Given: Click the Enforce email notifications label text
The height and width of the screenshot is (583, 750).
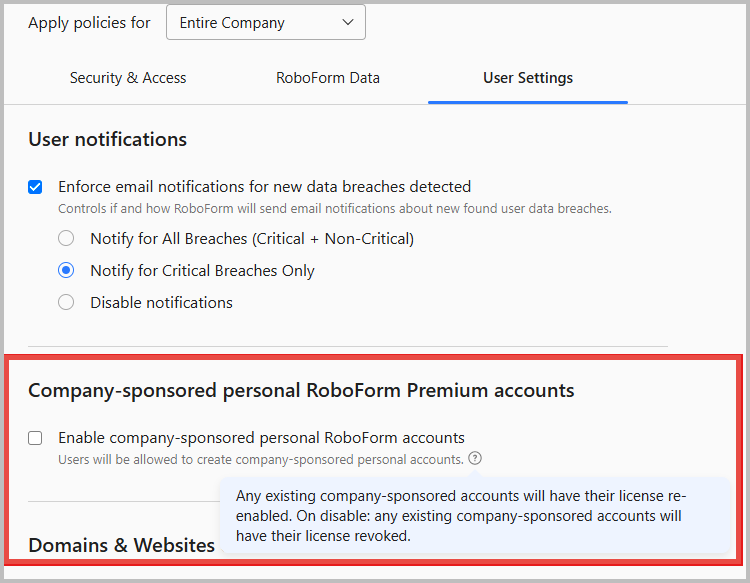Looking at the screenshot, I should [x=264, y=186].
